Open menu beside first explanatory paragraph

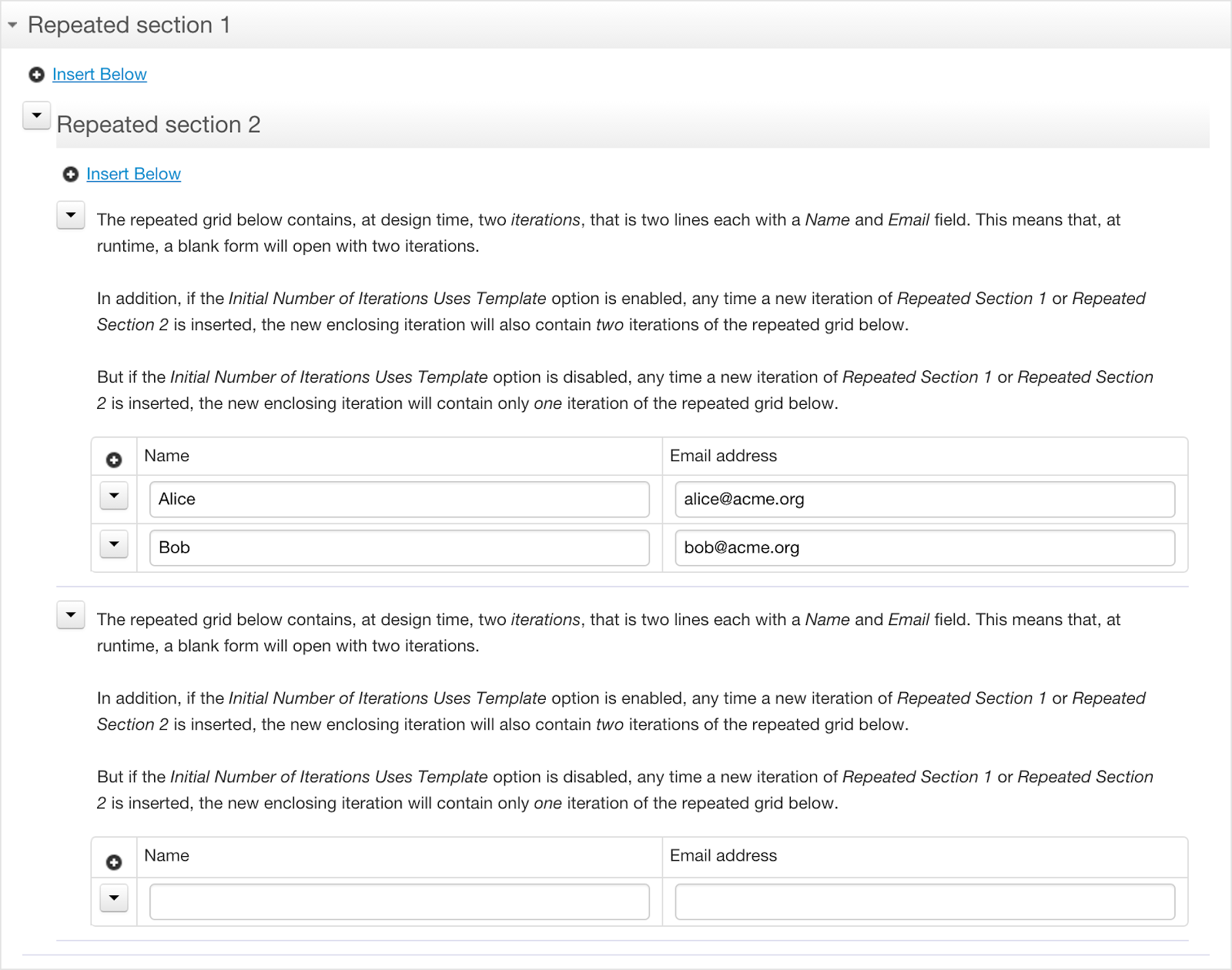(71, 216)
